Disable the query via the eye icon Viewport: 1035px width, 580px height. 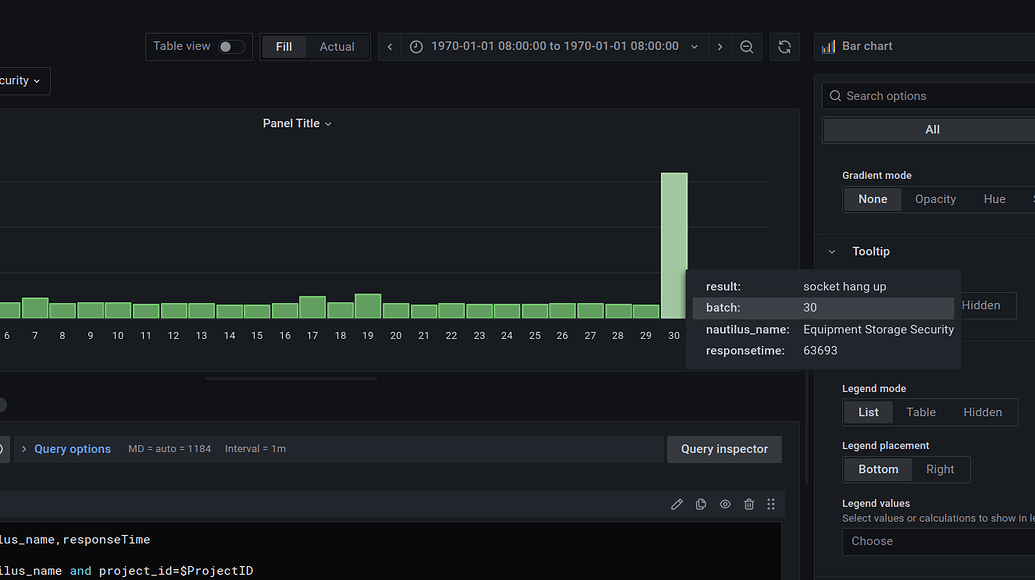tap(725, 504)
